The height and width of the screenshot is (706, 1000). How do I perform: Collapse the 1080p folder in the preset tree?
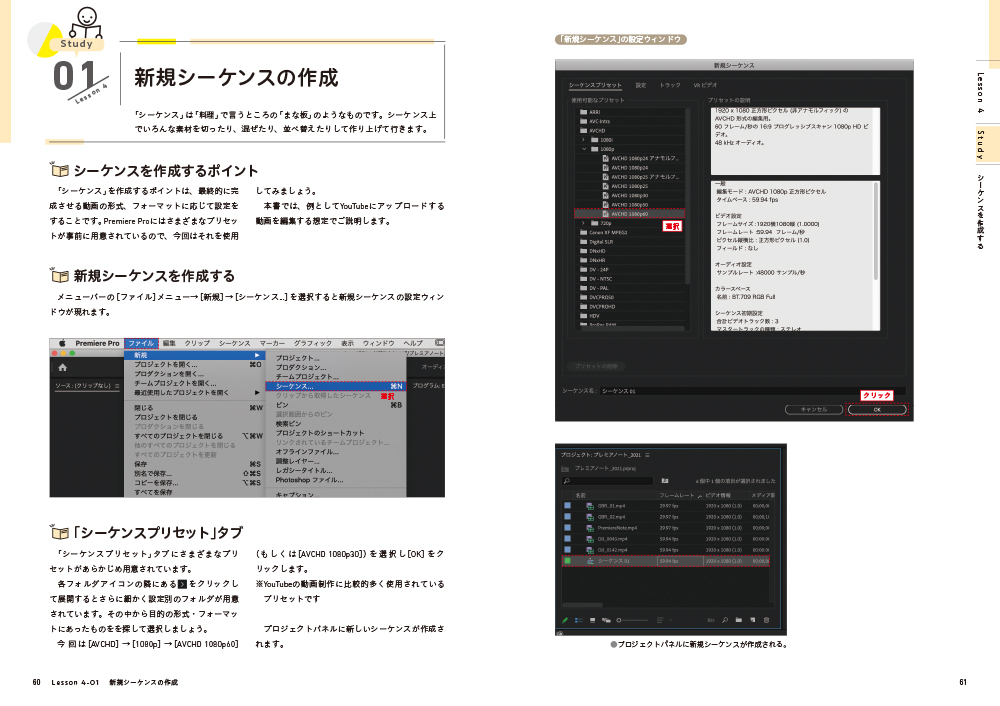click(x=584, y=149)
